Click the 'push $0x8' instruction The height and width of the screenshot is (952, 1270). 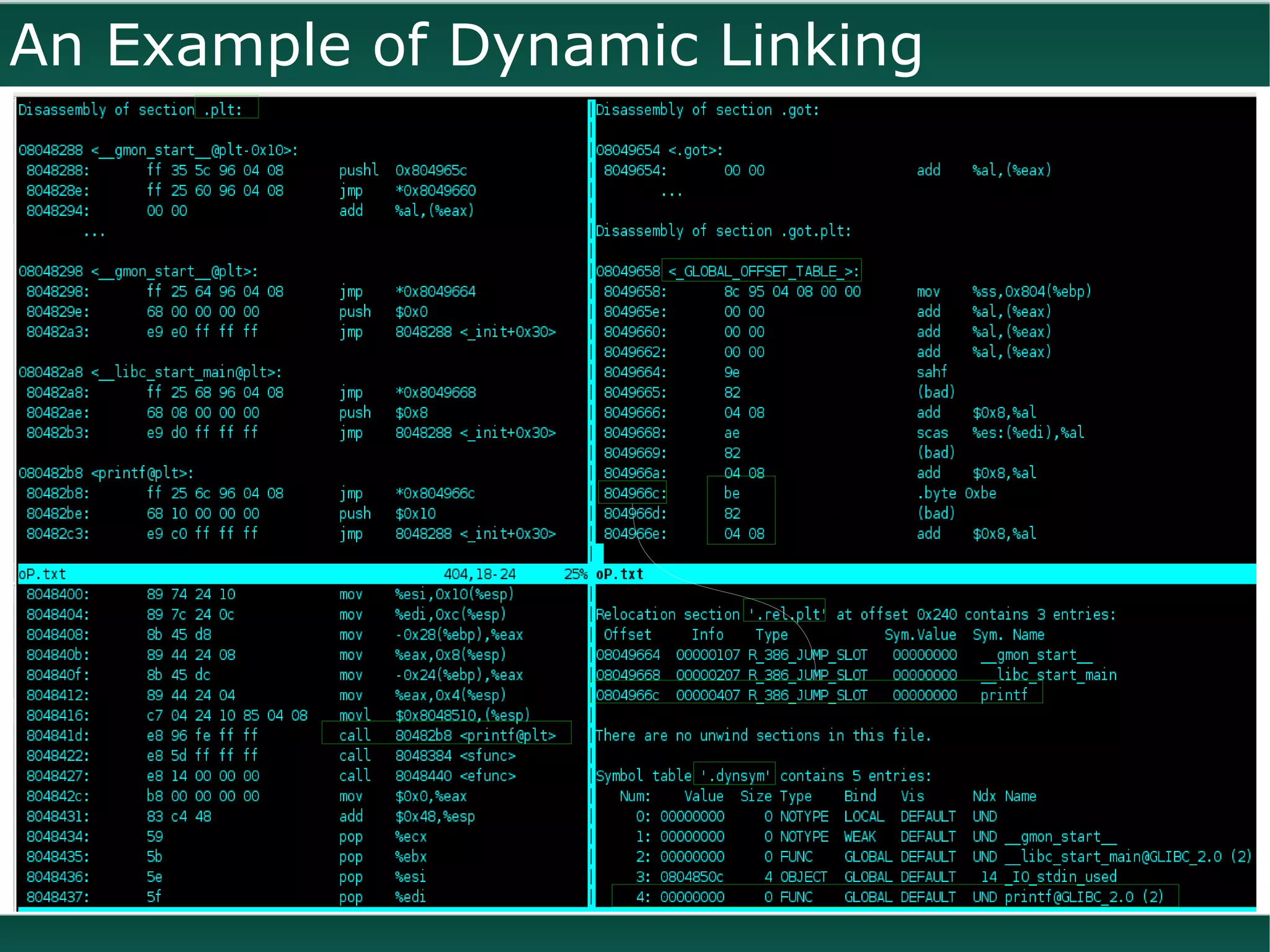[x=383, y=412]
